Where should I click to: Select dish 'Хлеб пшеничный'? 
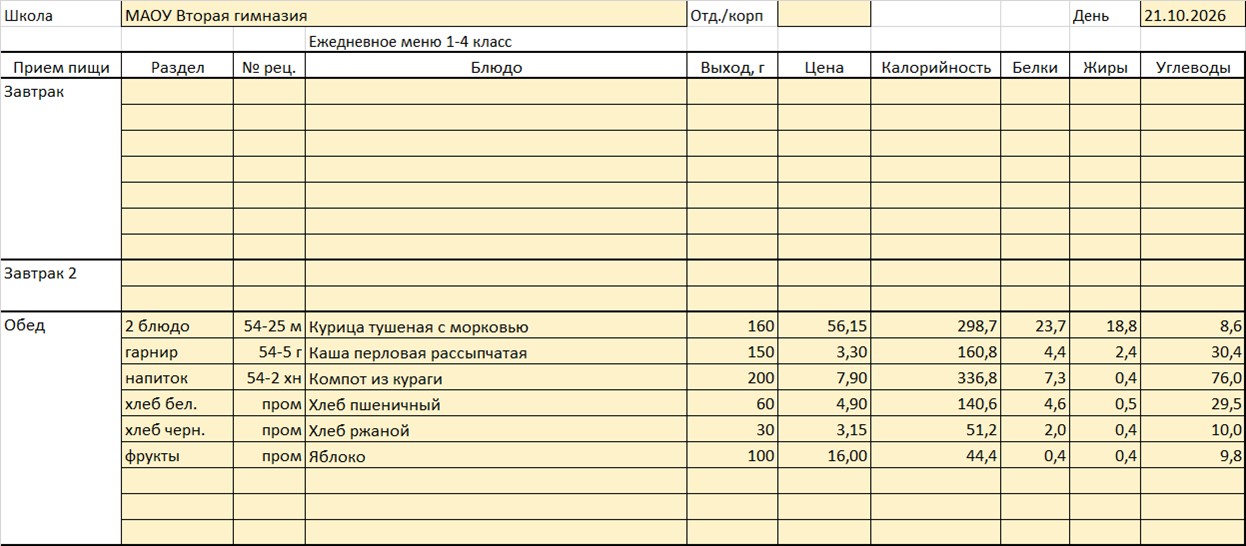496,404
